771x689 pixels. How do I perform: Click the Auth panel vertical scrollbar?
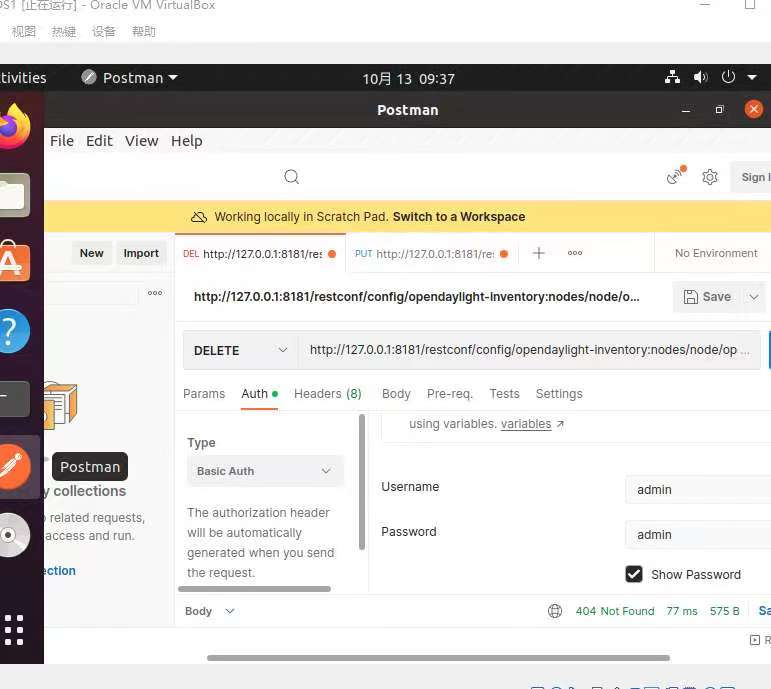coord(362,482)
